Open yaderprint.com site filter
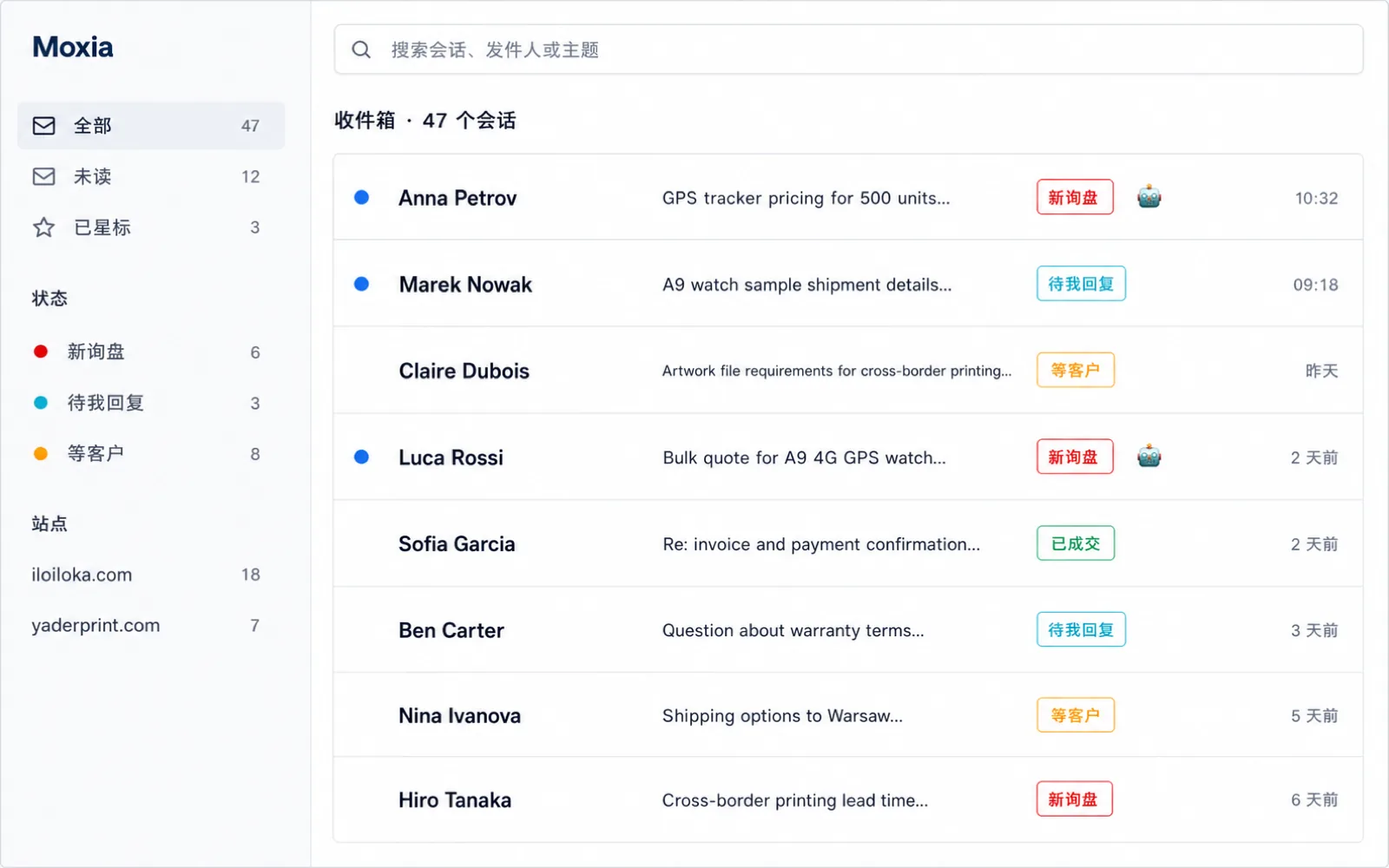The image size is (1389, 868). click(151, 625)
